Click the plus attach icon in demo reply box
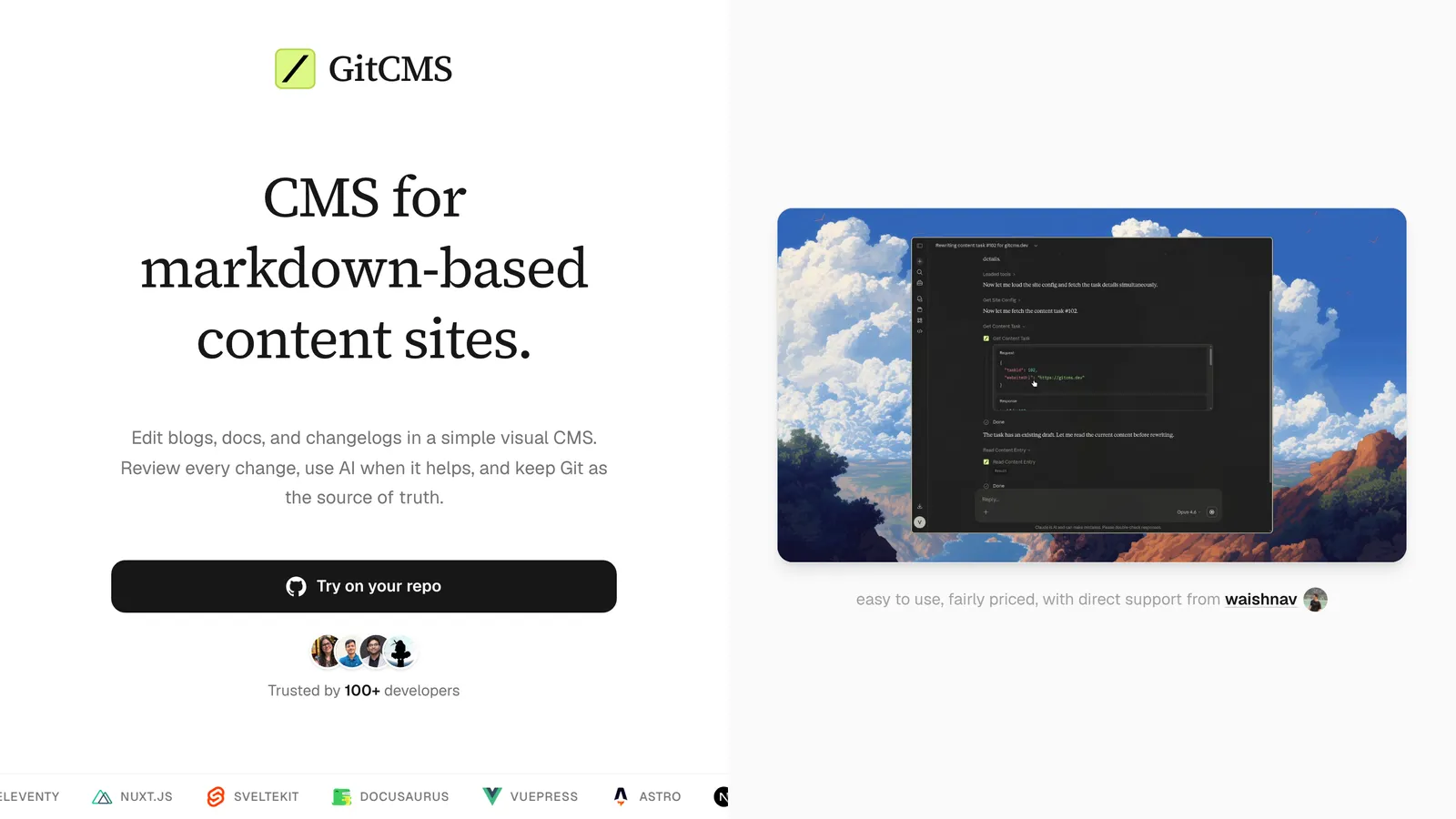1456x819 pixels. coord(986,512)
